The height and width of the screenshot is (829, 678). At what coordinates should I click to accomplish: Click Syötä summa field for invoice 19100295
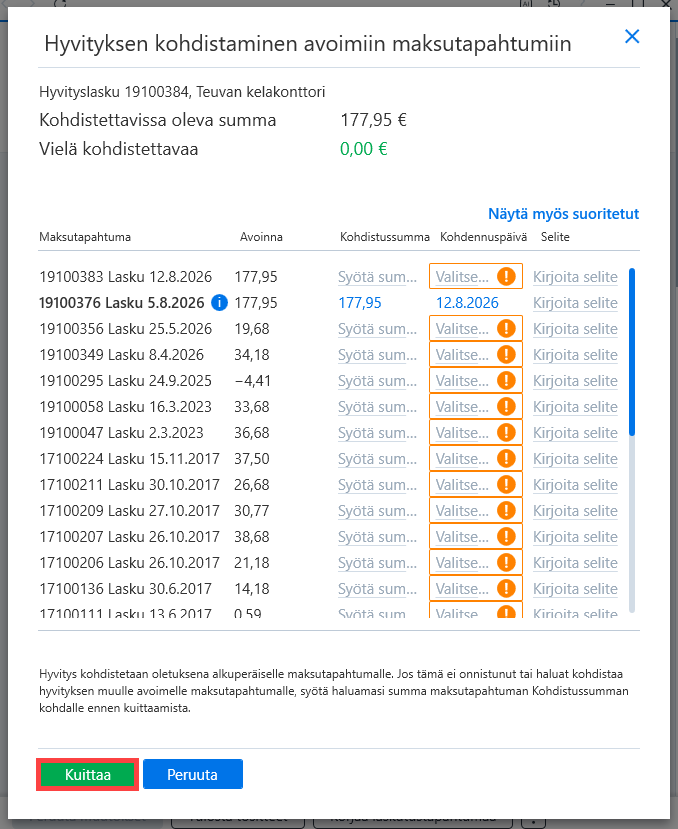point(377,381)
